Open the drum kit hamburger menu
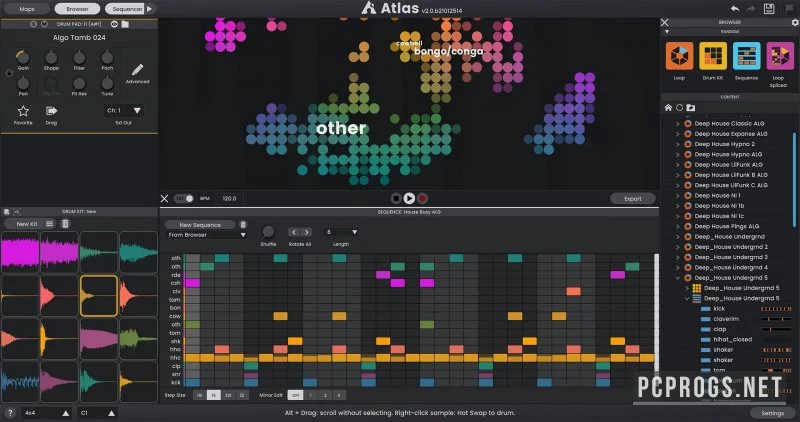Screen dimensions: 800x422 pos(49,224)
